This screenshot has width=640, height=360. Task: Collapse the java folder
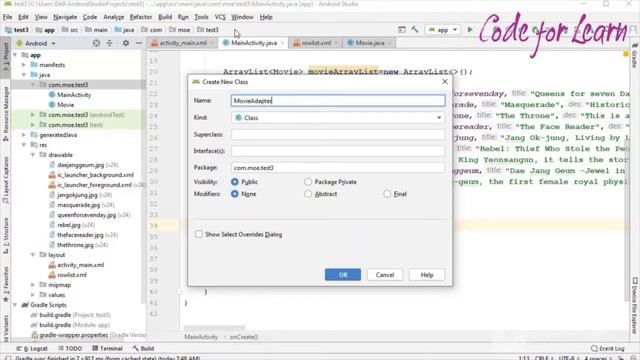click(24, 75)
